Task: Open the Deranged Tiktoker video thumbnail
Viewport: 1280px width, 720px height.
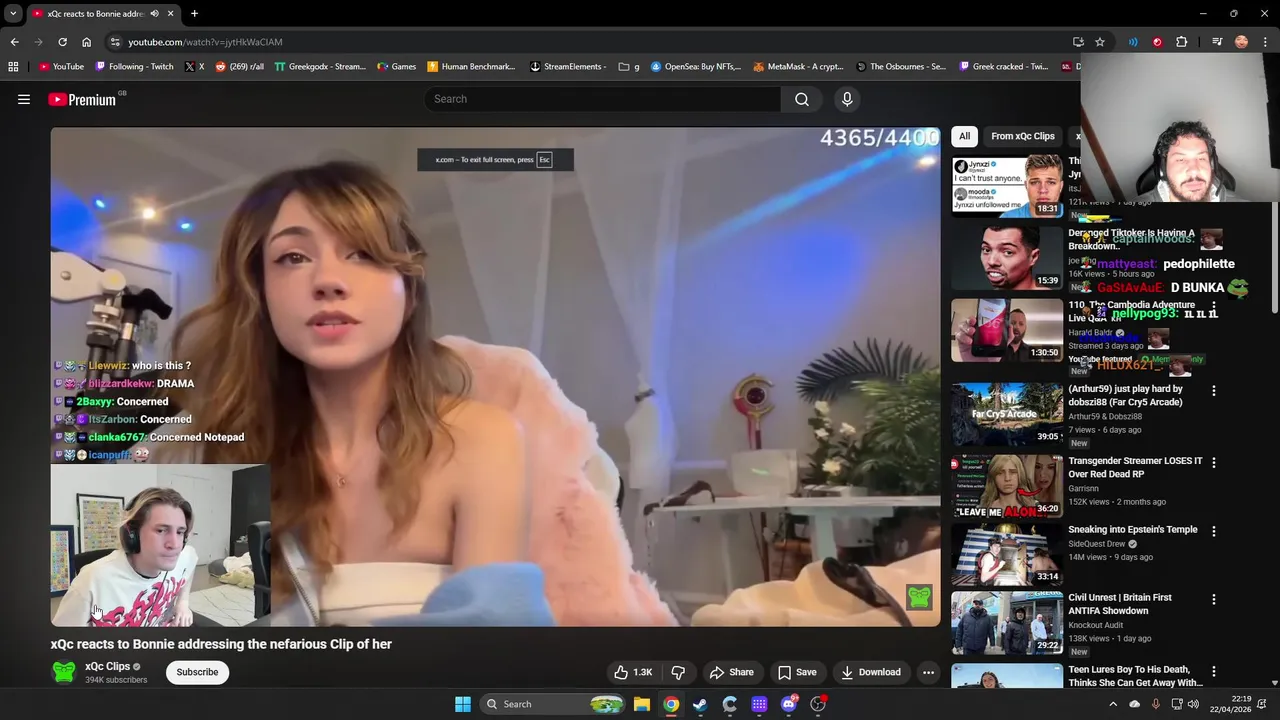Action: point(1007,258)
